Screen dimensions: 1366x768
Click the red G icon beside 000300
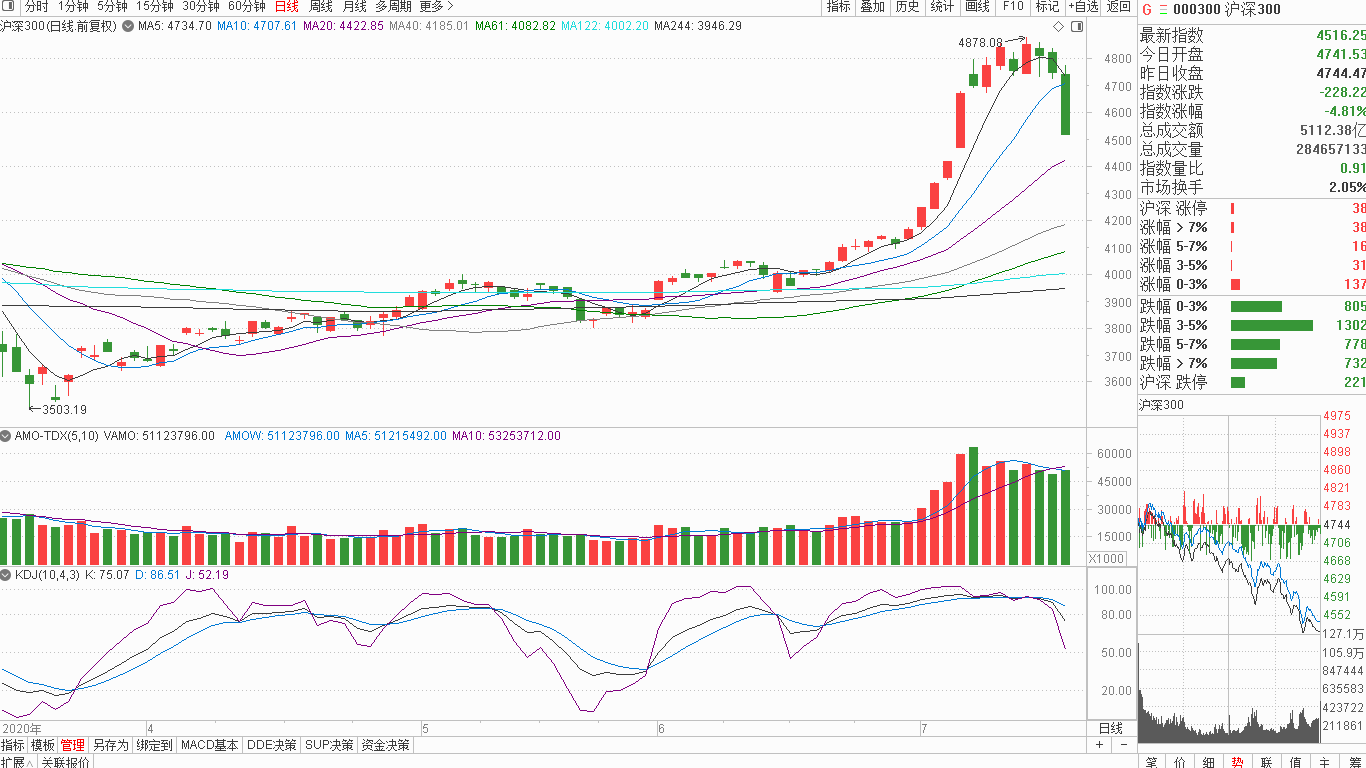[x=1147, y=8]
